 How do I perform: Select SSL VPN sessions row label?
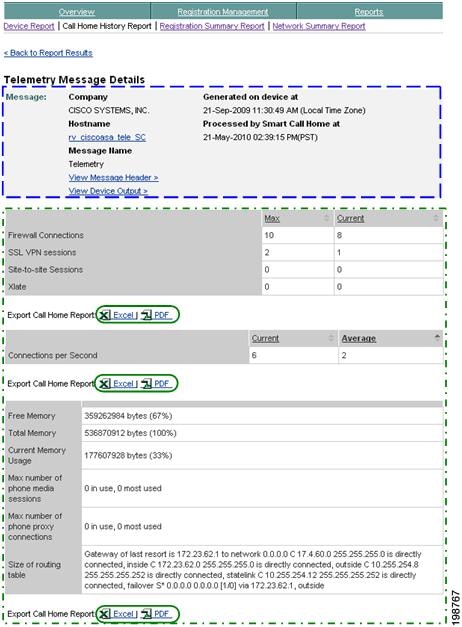(42, 252)
